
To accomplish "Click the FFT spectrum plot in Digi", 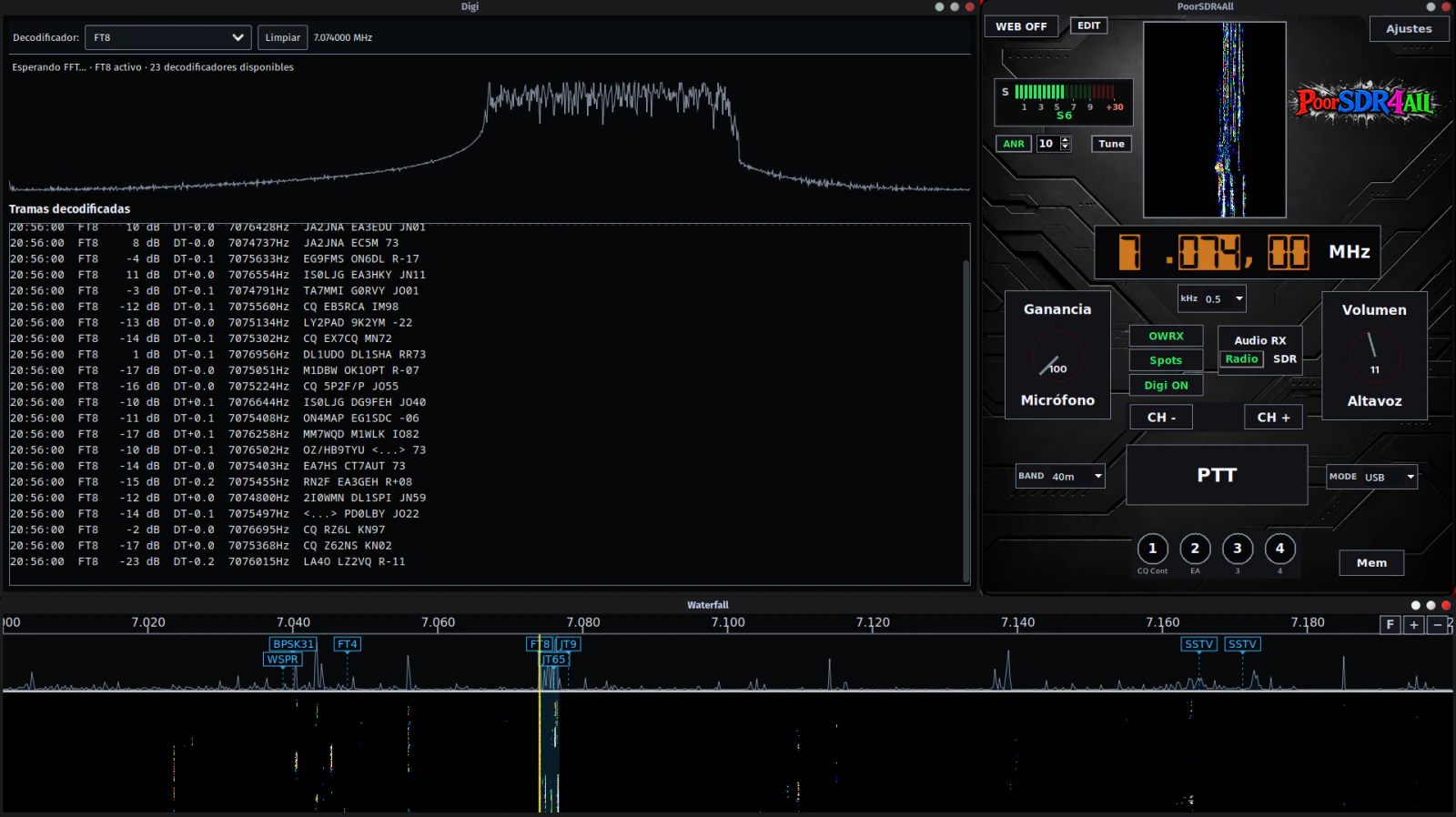I will coord(490,136).
